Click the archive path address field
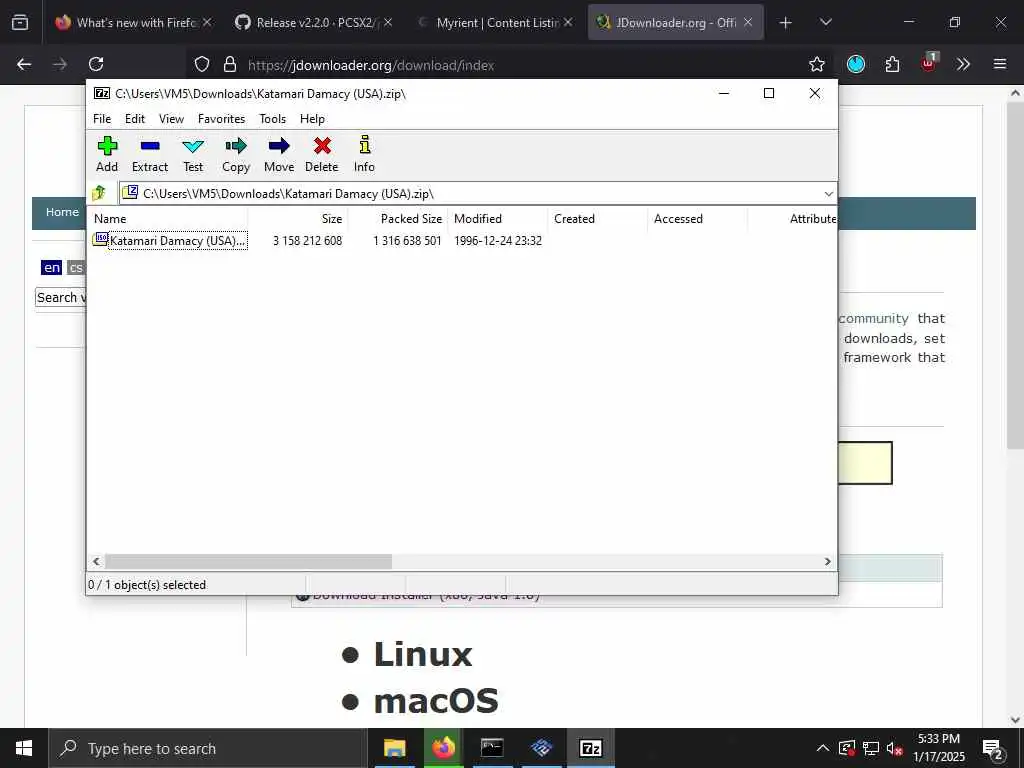The width and height of the screenshot is (1024, 768). (x=477, y=193)
